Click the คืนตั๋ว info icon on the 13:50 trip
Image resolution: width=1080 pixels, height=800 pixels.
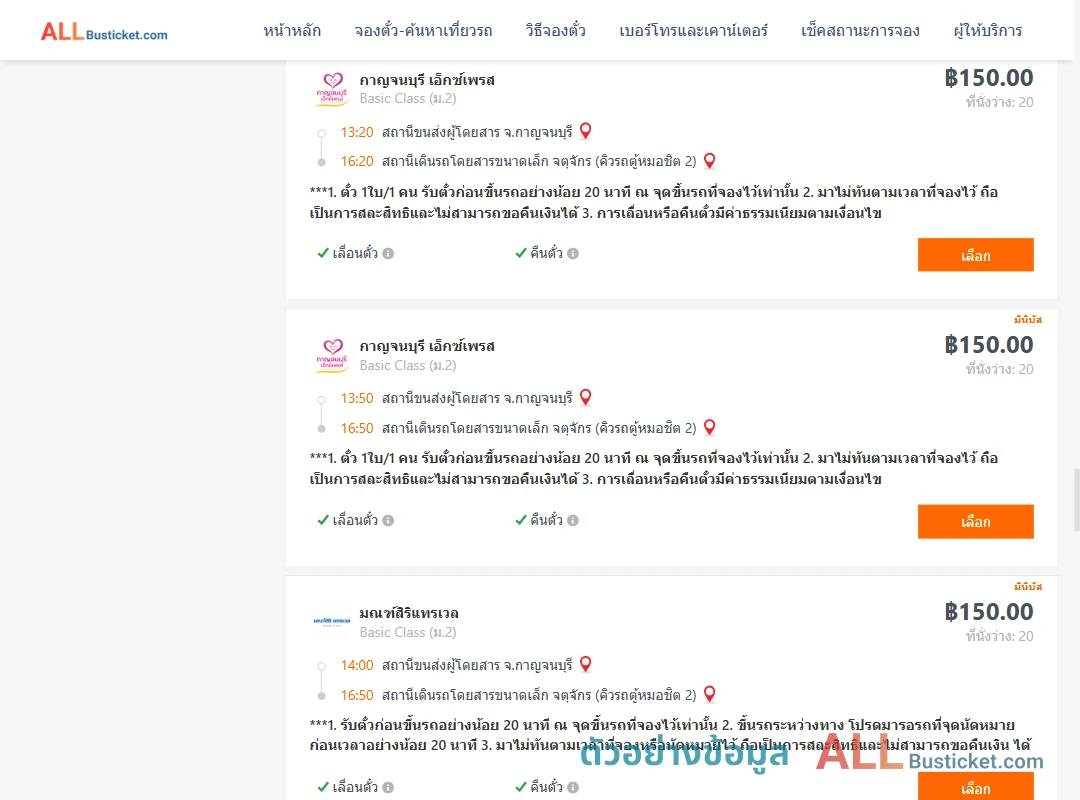573,520
